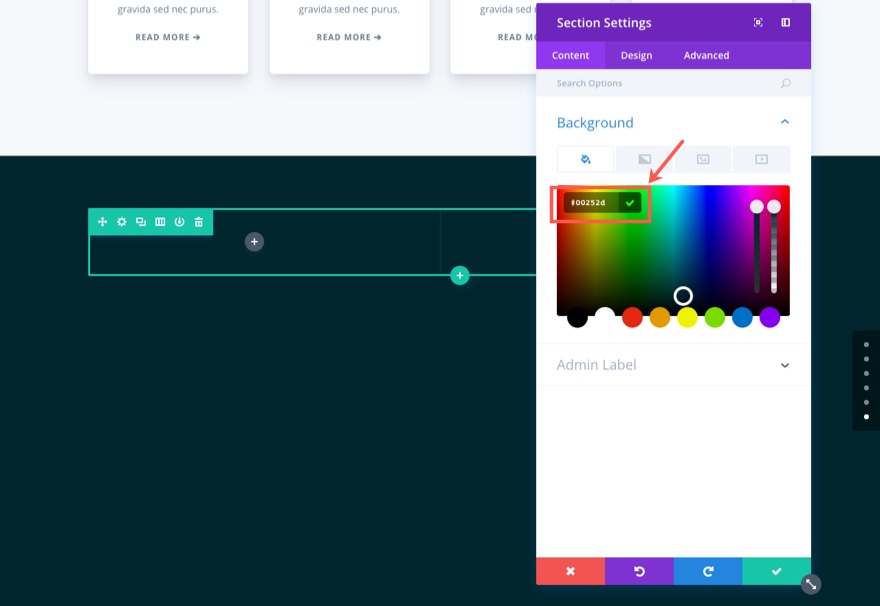Click the row move handle icon
The image size is (880, 606).
click(x=102, y=222)
